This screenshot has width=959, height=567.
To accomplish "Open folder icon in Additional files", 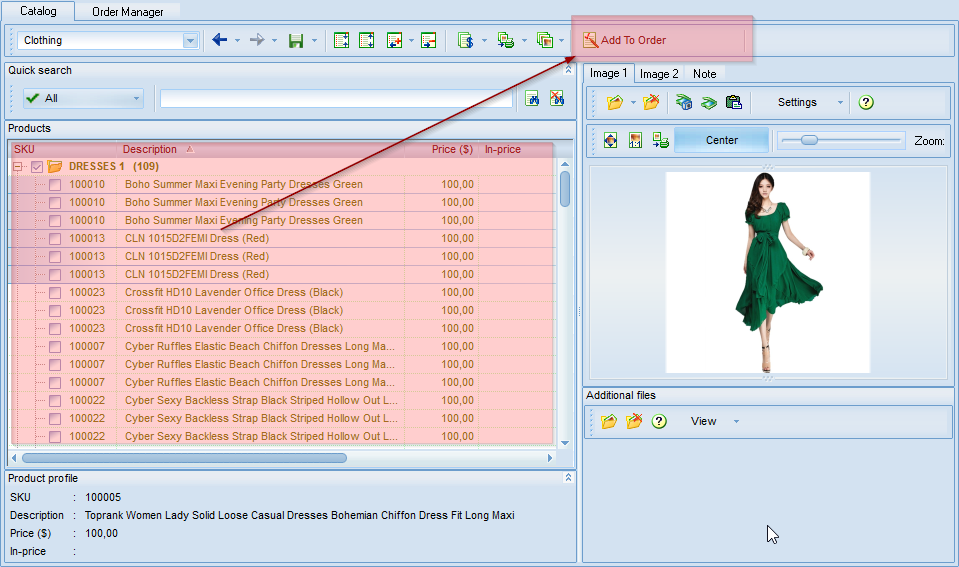I will tap(609, 421).
